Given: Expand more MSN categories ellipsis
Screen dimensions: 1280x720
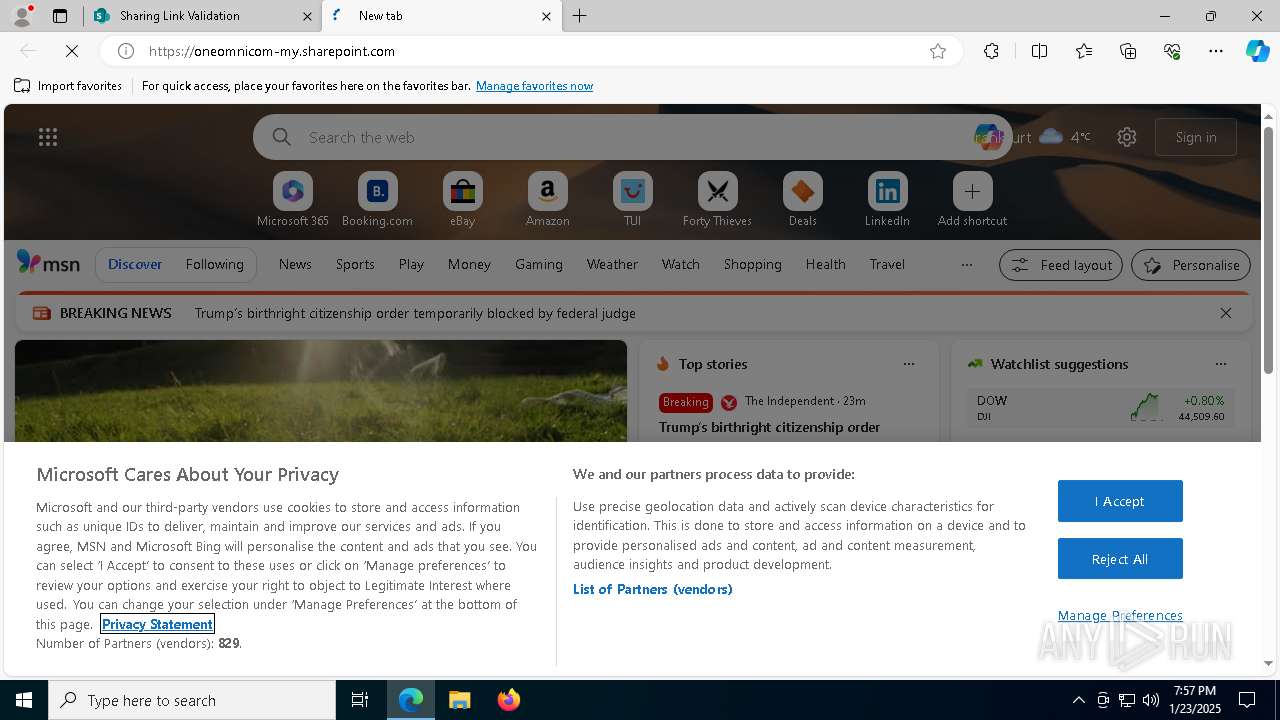Looking at the screenshot, I should [x=966, y=265].
